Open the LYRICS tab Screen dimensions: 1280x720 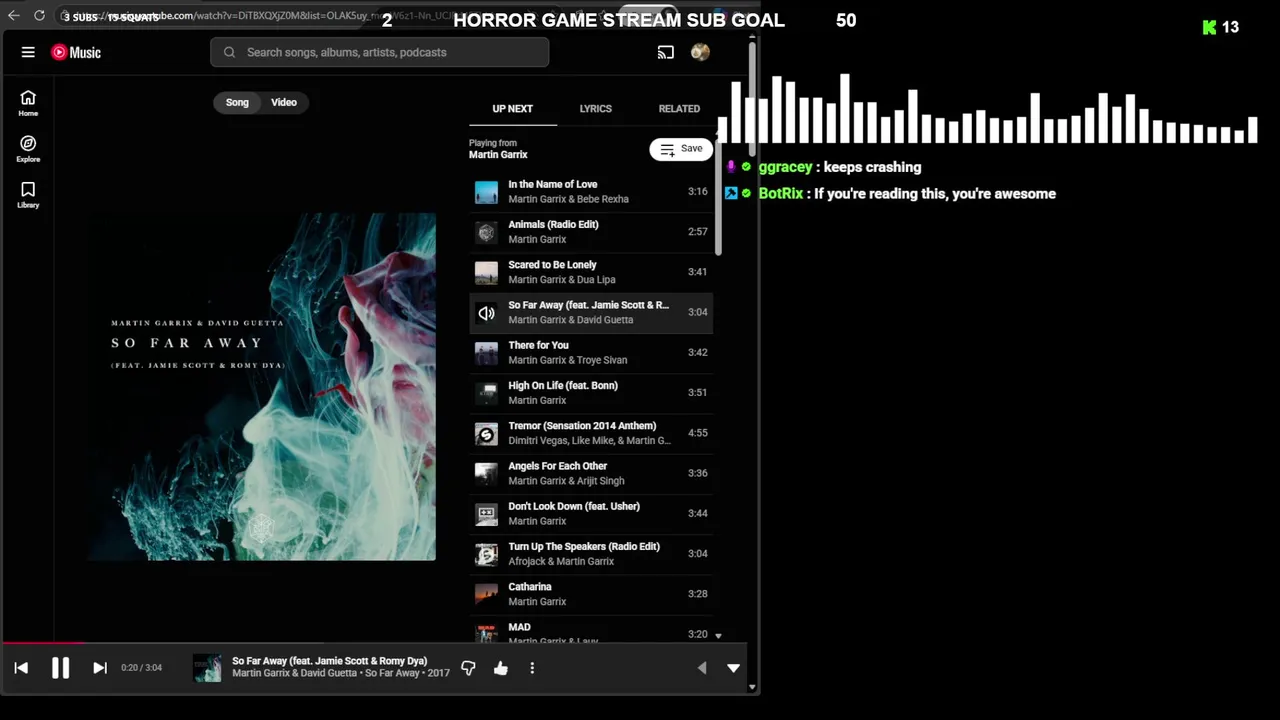(x=596, y=108)
